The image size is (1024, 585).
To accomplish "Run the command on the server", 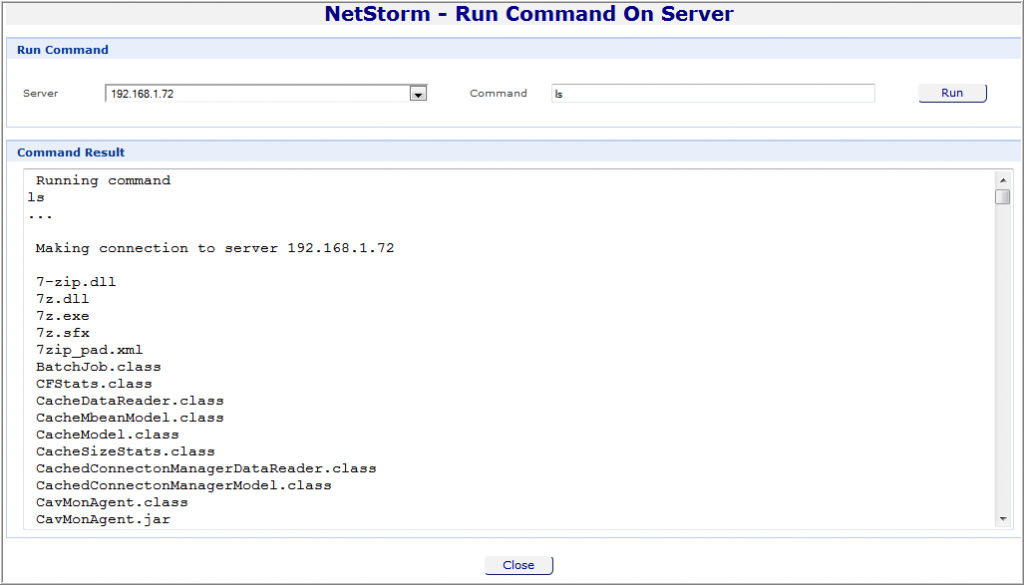I will point(952,93).
